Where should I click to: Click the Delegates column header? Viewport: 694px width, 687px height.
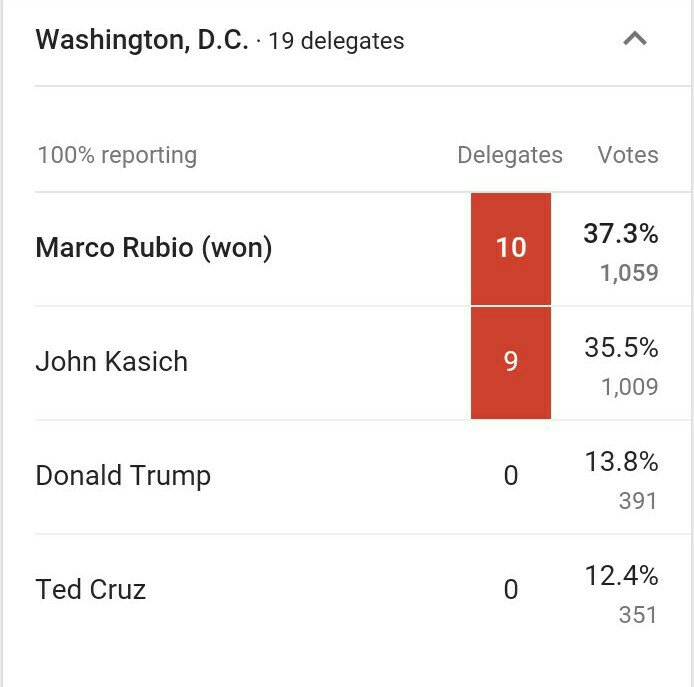point(509,155)
